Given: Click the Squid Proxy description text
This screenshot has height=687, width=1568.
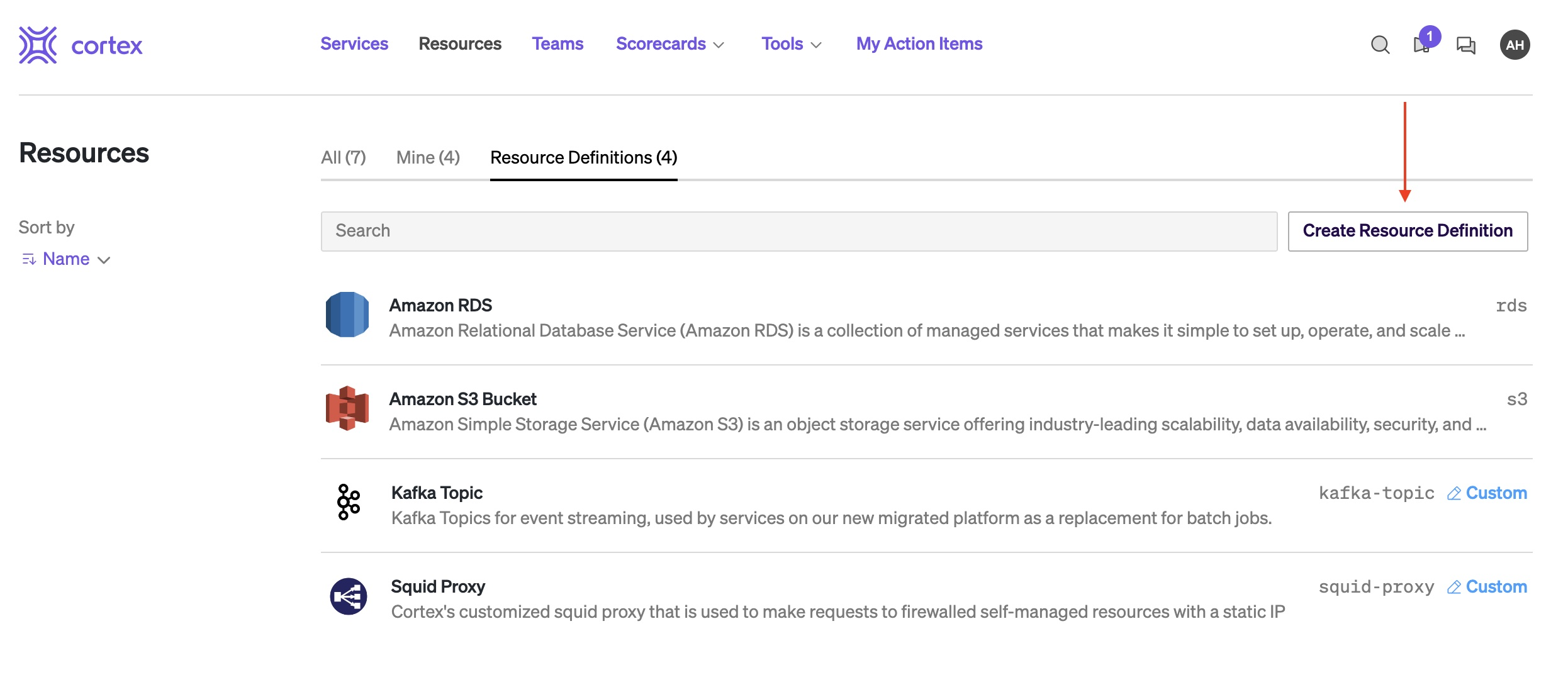Looking at the screenshot, I should coord(838,612).
